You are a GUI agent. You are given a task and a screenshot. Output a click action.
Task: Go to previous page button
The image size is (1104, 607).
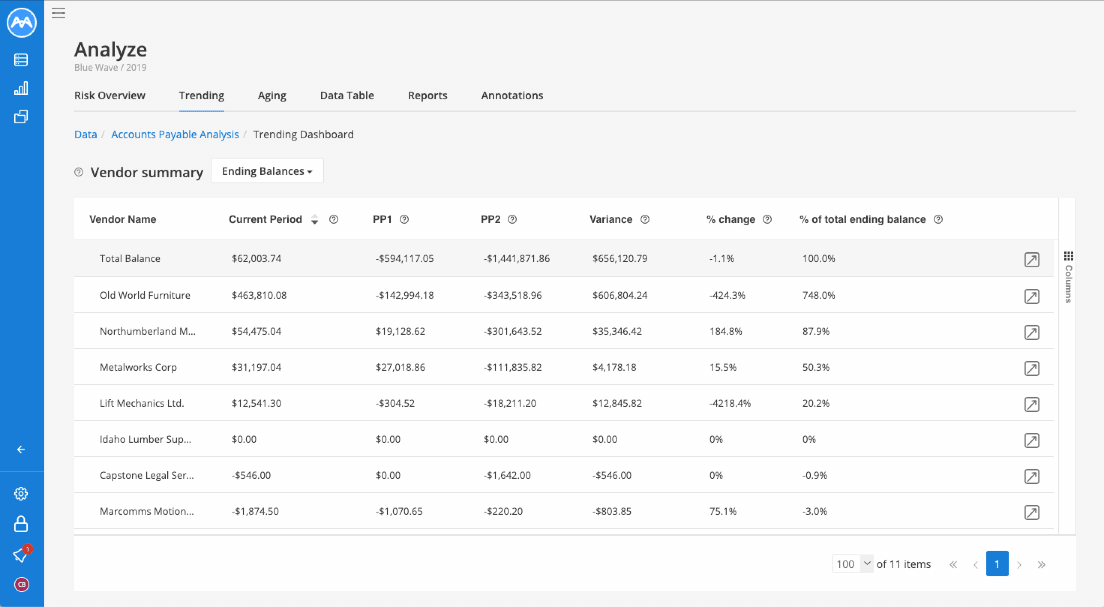click(975, 564)
